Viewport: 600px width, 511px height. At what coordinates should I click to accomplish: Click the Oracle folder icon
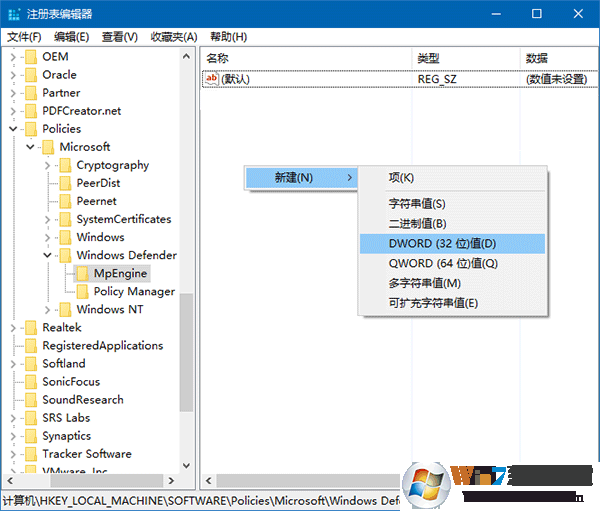(x=31, y=75)
